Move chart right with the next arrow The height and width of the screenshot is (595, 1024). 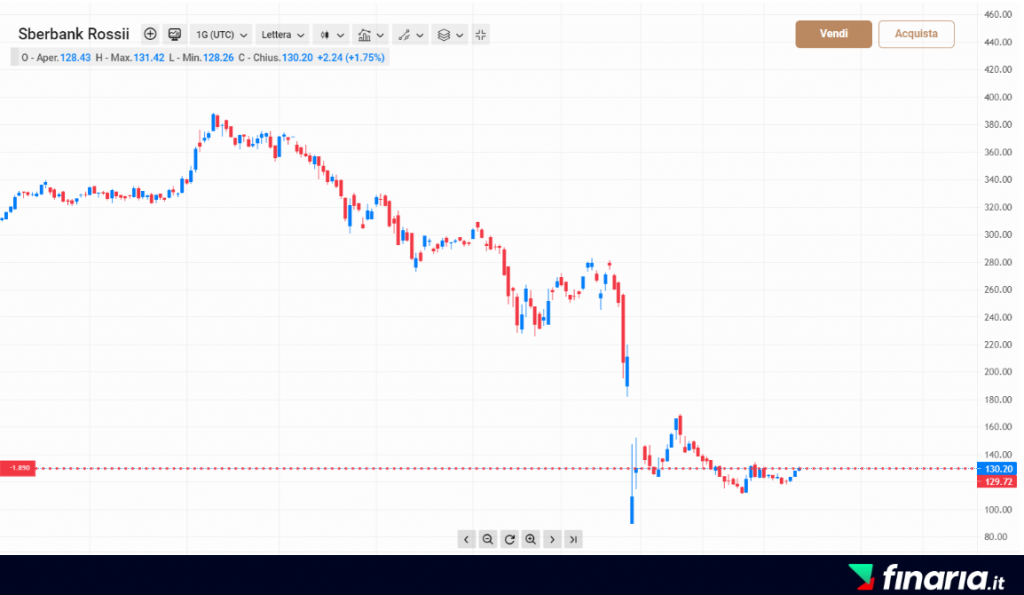click(x=552, y=539)
